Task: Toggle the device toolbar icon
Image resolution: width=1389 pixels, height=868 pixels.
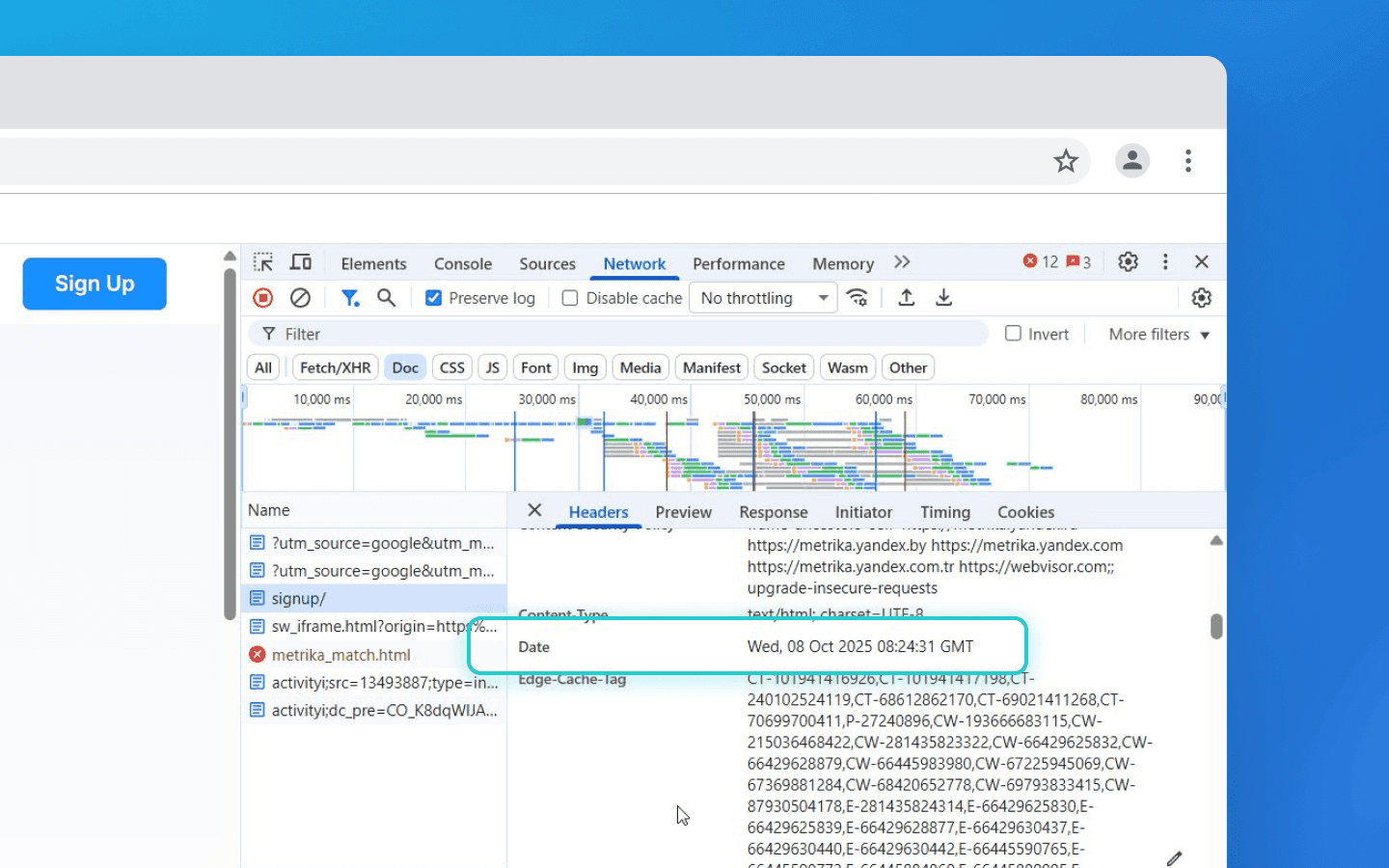Action: pyautogui.click(x=301, y=262)
